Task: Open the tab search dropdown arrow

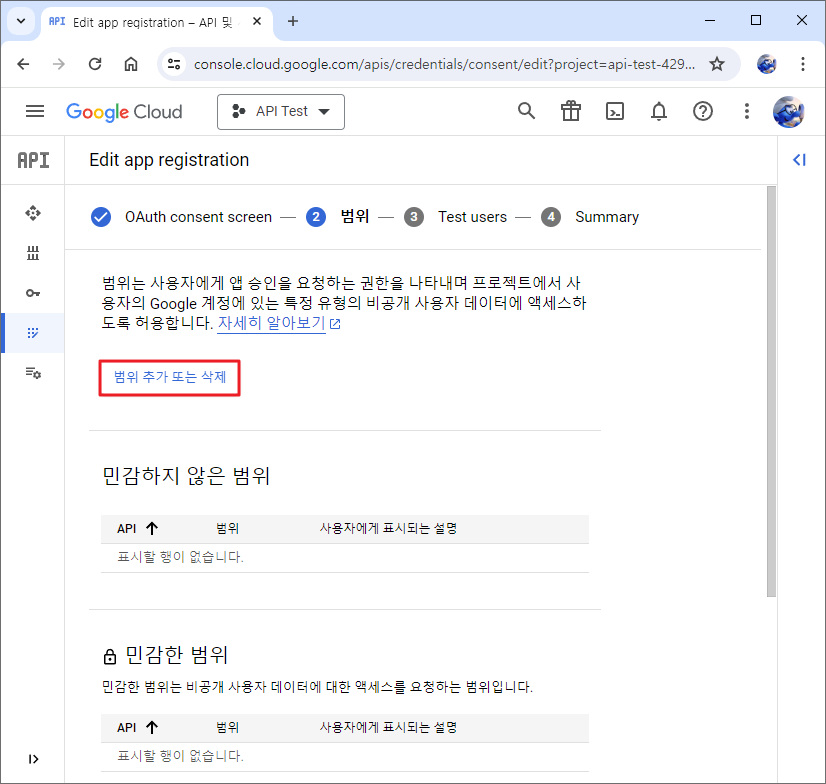Action: coord(21,21)
